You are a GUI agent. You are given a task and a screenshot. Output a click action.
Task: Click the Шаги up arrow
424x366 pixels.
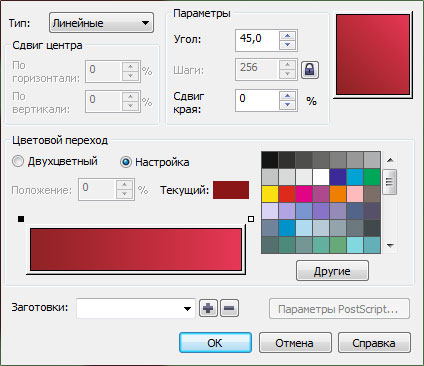[287, 65]
